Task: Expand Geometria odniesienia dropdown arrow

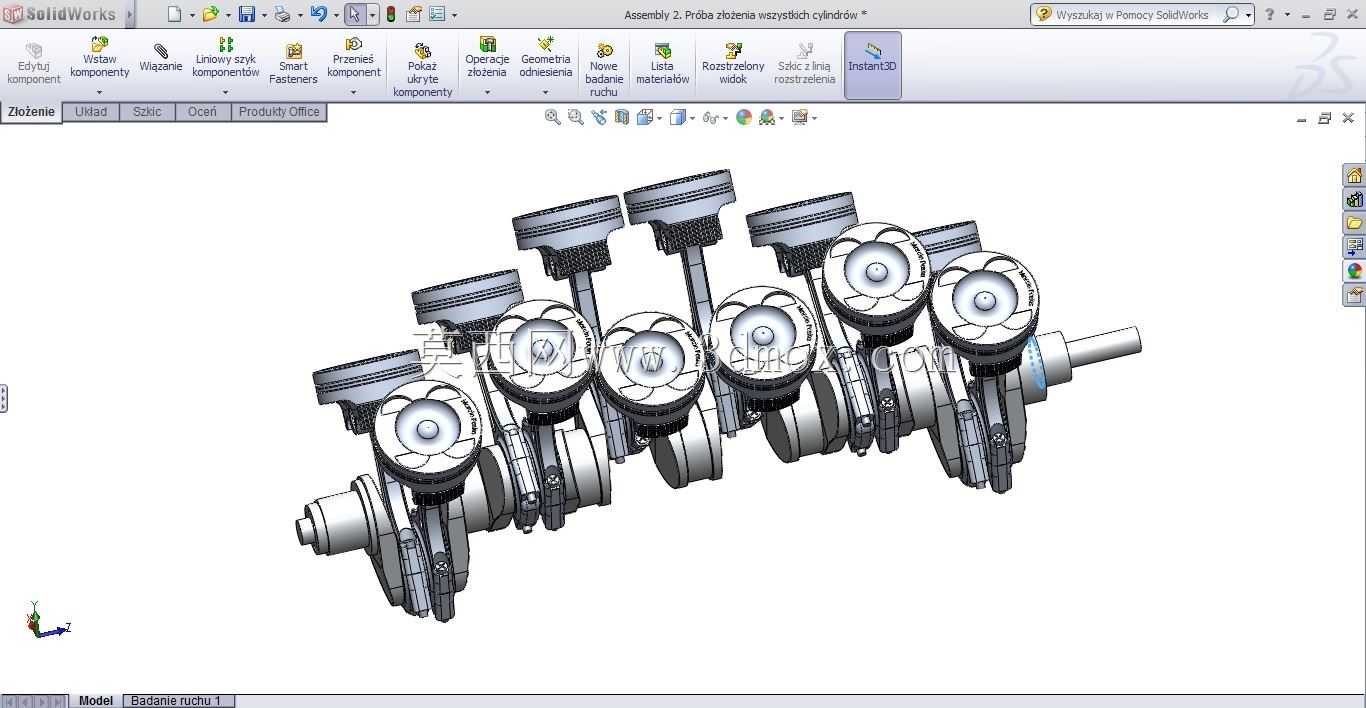Action: [545, 92]
